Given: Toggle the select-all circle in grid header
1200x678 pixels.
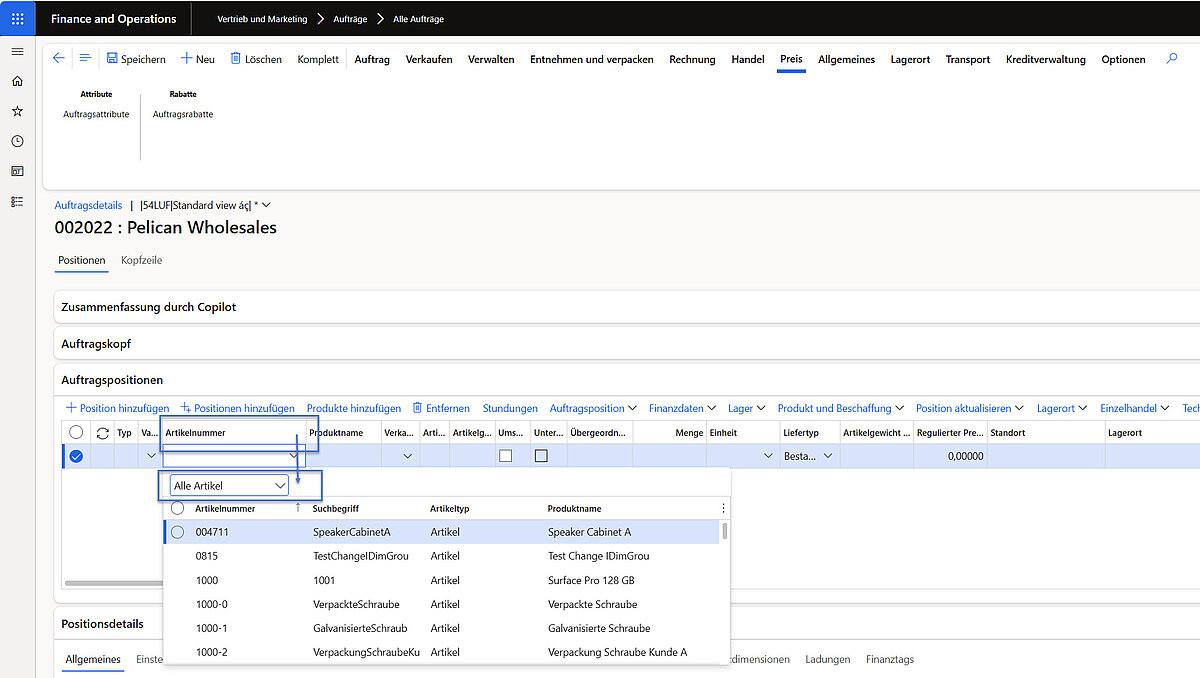Looking at the screenshot, I should coord(76,433).
